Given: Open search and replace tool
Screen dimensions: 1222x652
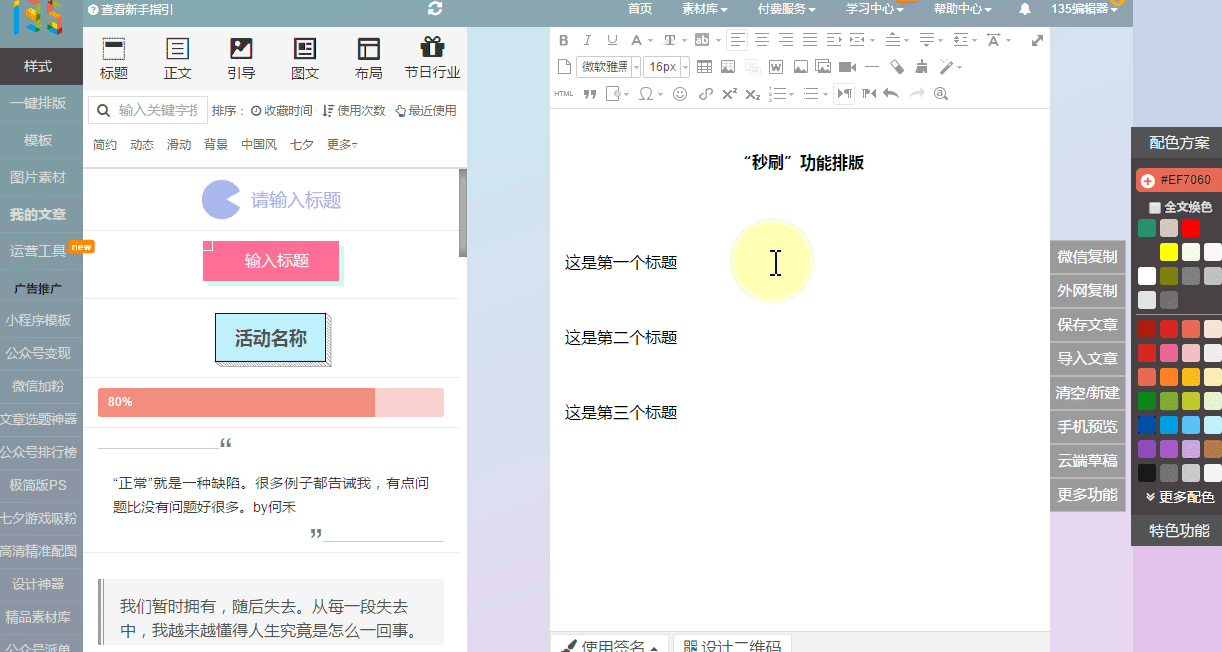Looking at the screenshot, I should 940,94.
